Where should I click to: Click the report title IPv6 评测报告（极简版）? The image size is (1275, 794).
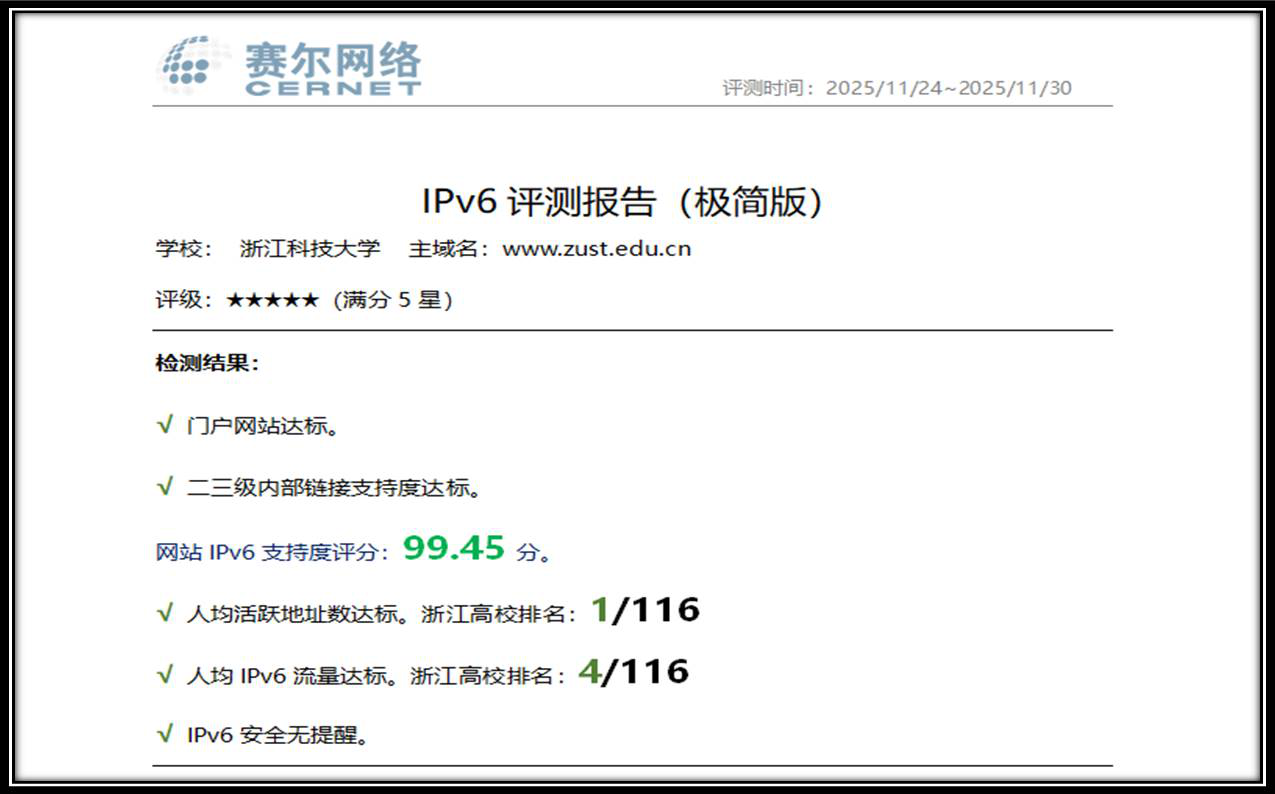[x=624, y=202]
